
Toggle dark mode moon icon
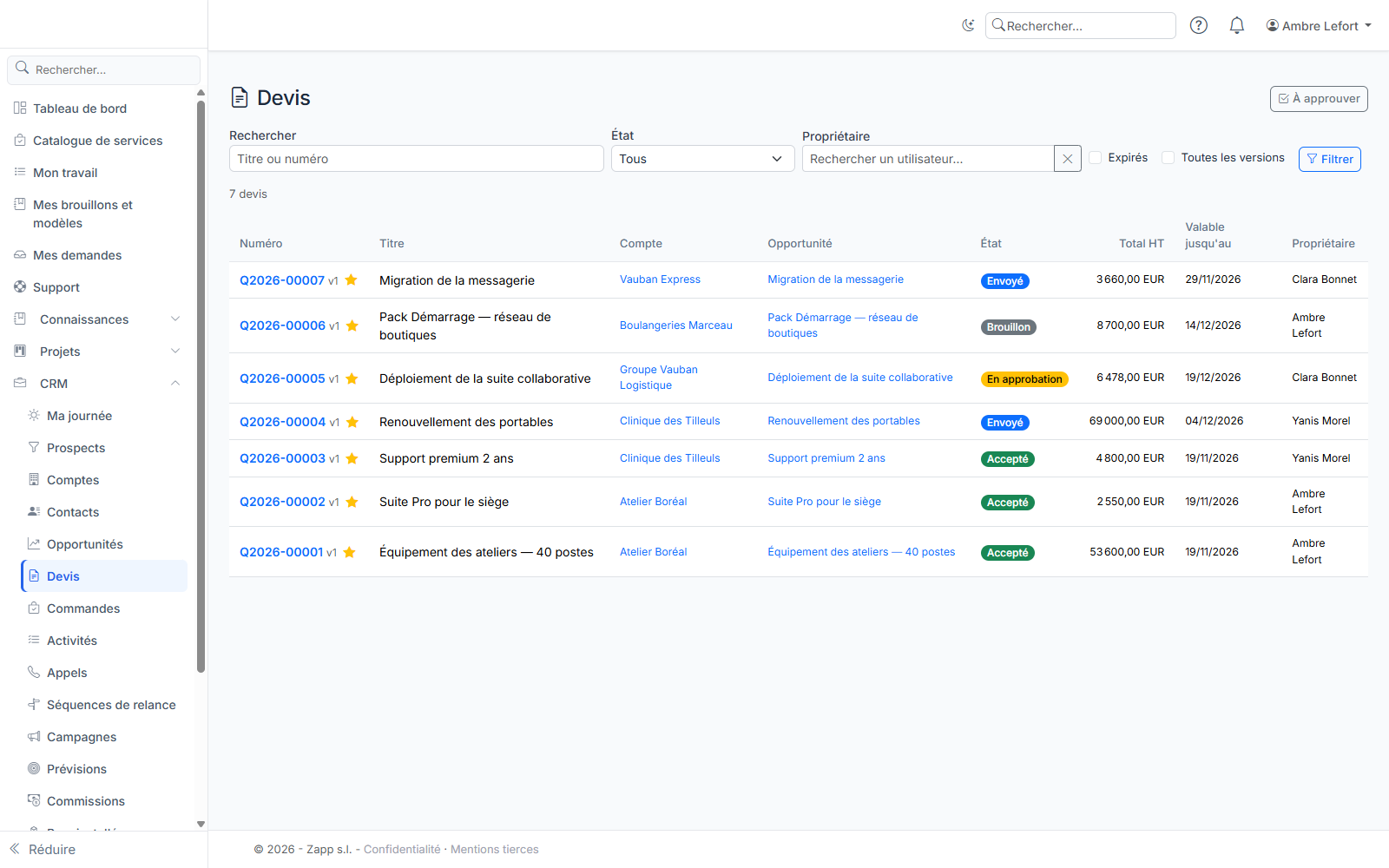(968, 25)
